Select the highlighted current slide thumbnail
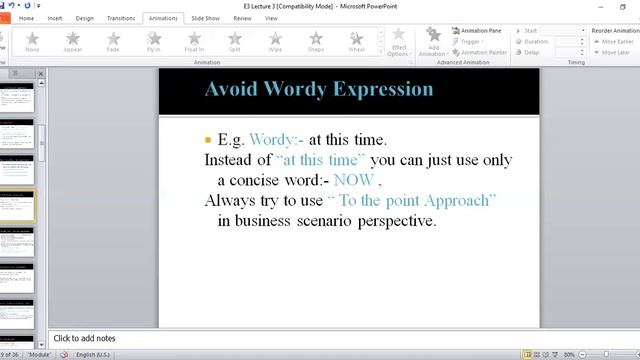Viewport: 640px width, 360px height. (17, 206)
